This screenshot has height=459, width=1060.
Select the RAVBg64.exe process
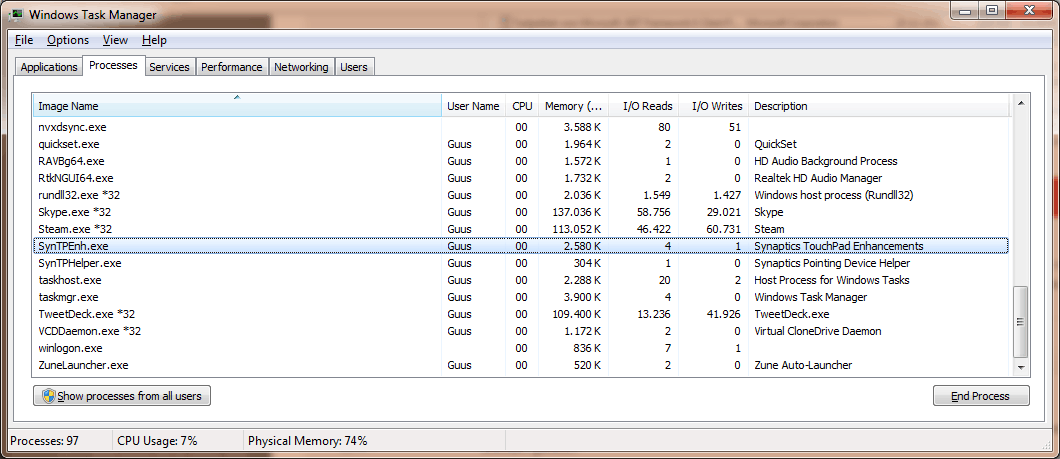tap(521, 161)
